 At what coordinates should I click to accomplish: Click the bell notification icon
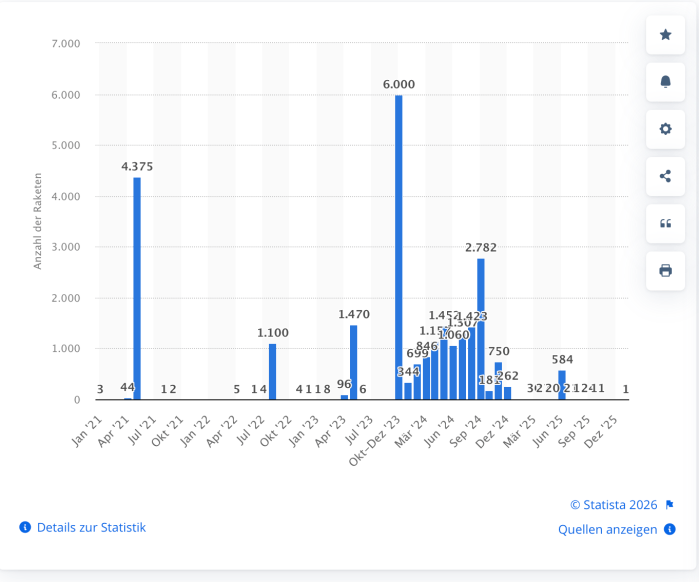(665, 82)
